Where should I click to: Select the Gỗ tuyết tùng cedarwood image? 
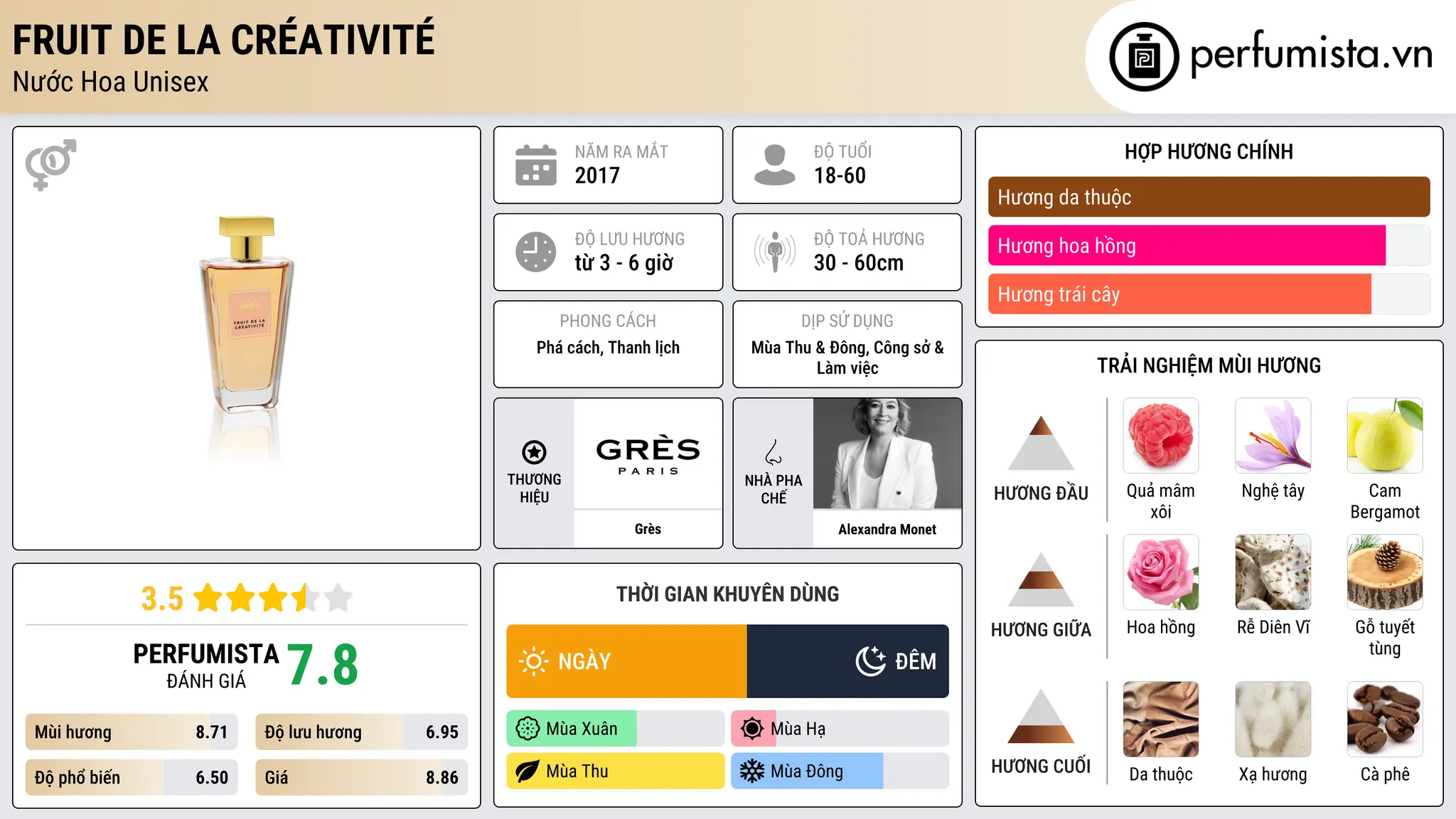[1385, 572]
